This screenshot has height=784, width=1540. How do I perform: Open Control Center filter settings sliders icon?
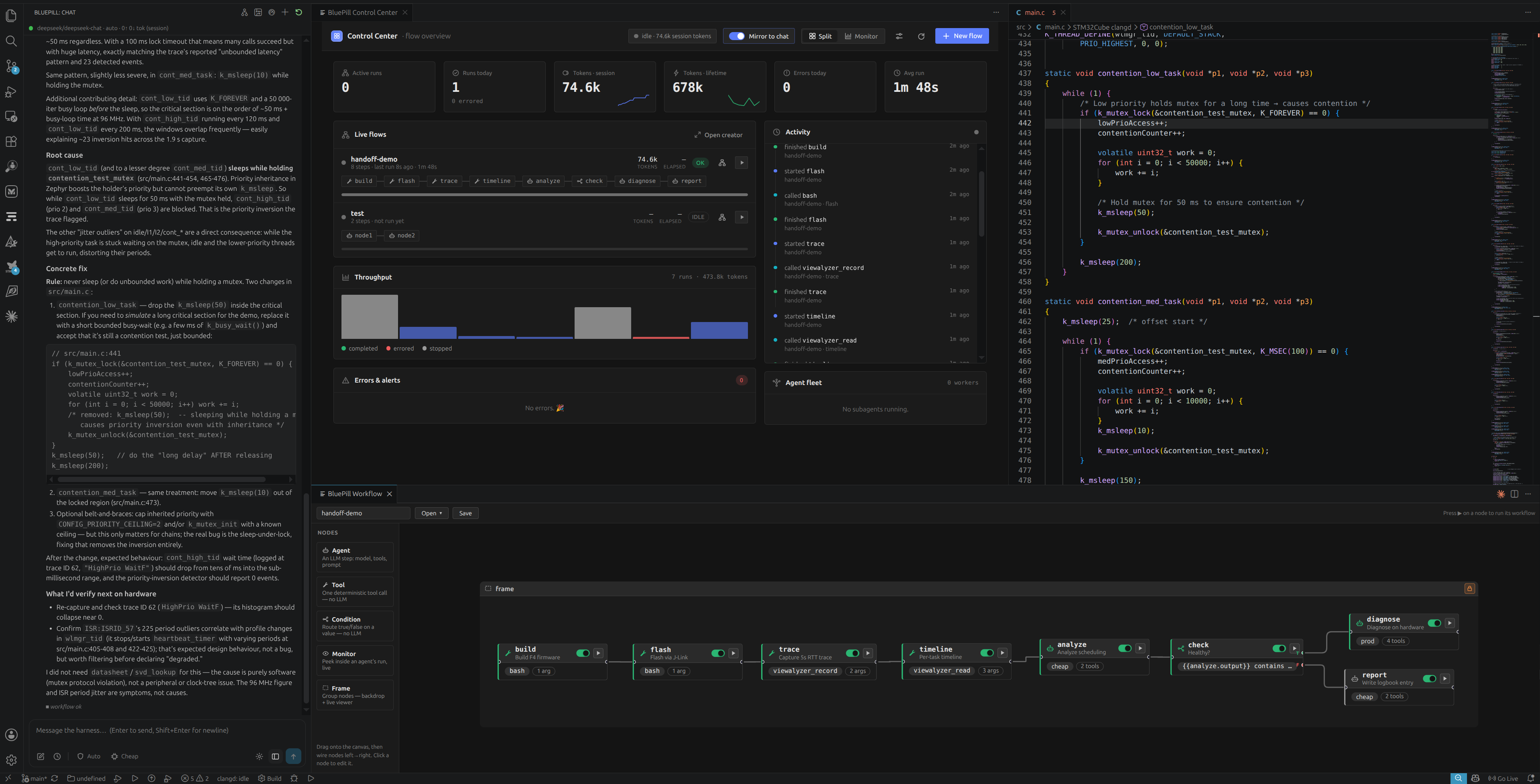pos(899,36)
